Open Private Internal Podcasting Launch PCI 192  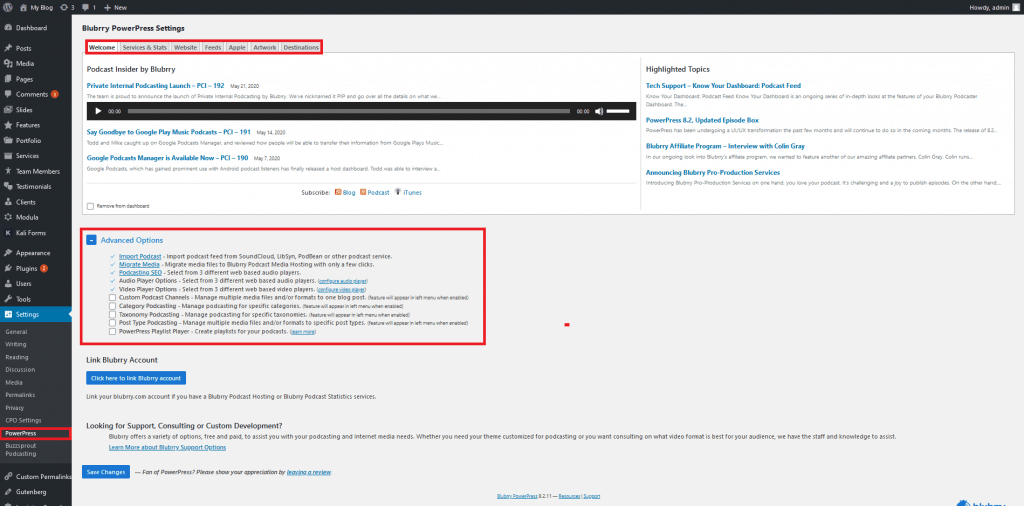pos(155,86)
